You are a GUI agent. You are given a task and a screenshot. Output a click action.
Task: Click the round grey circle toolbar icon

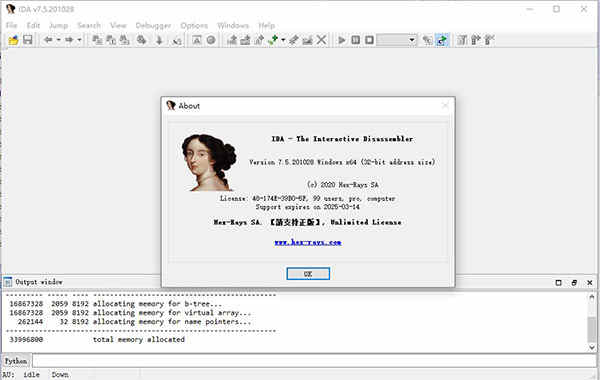click(x=211, y=40)
